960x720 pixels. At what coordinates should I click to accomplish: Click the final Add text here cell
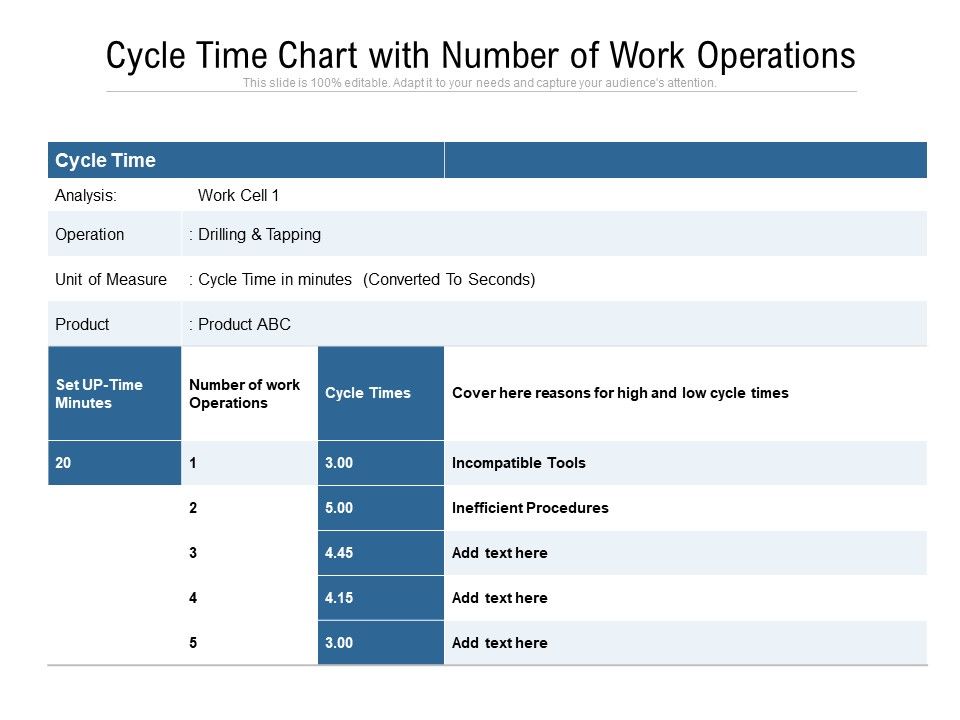tap(498, 642)
